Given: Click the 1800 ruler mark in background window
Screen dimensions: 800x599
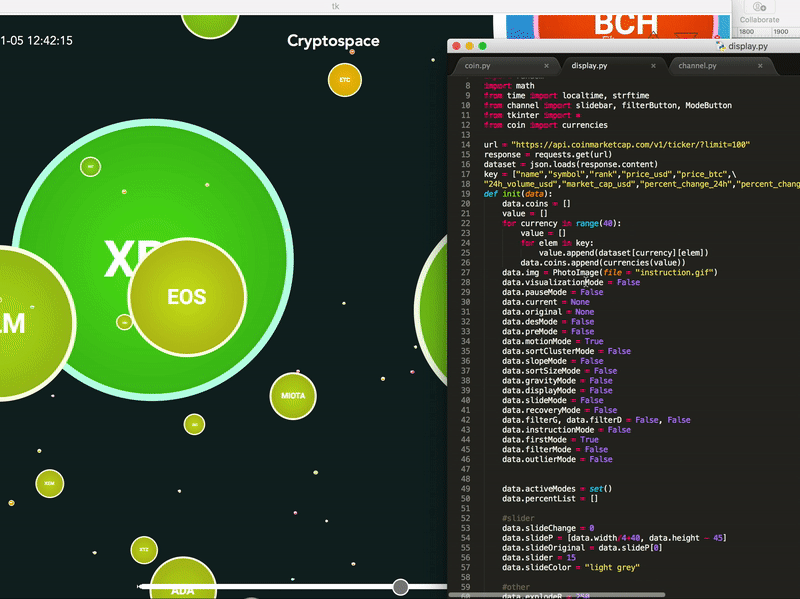Looking at the screenshot, I should [x=746, y=32].
